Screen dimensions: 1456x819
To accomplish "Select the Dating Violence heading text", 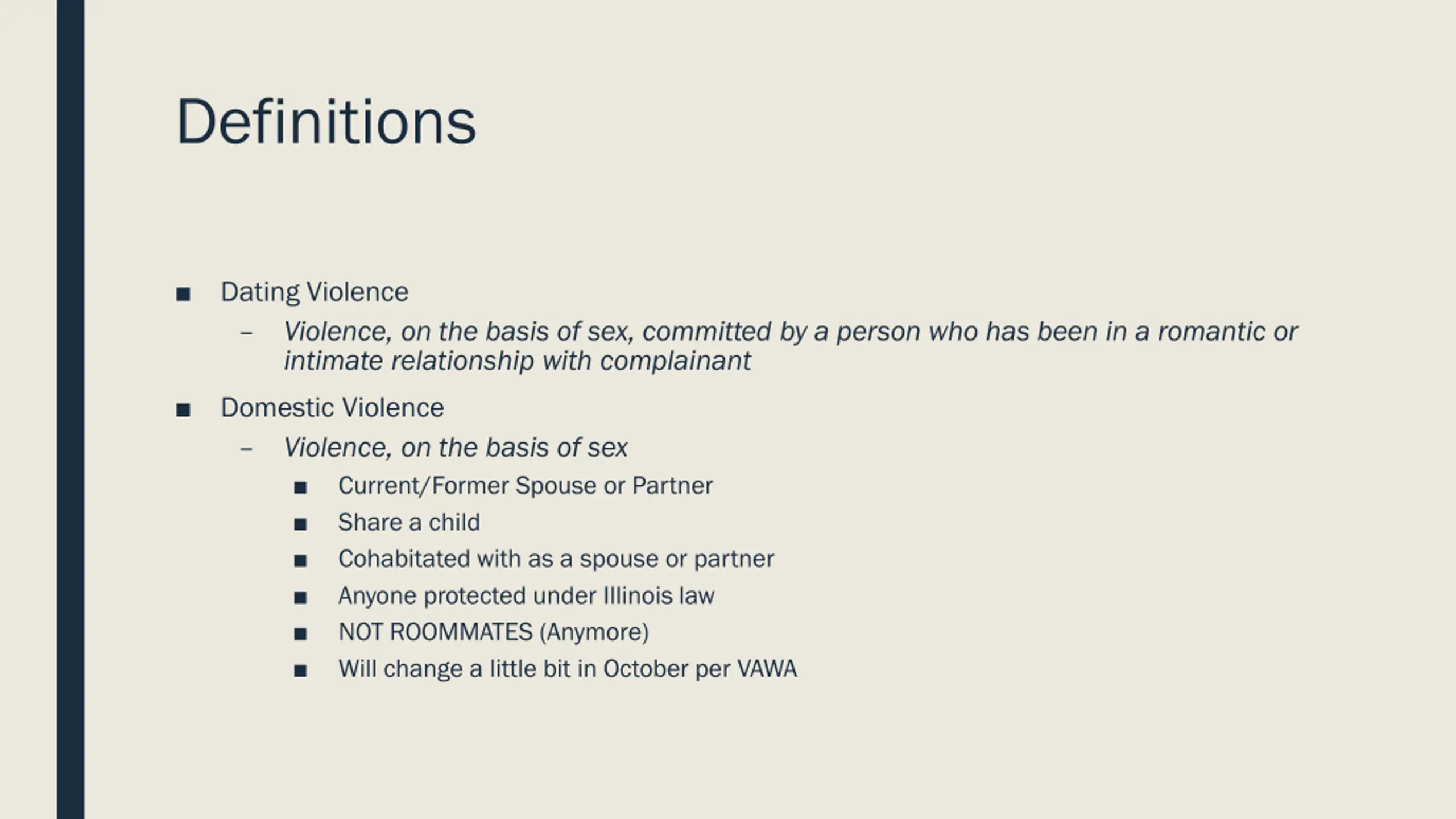I will coord(315,292).
